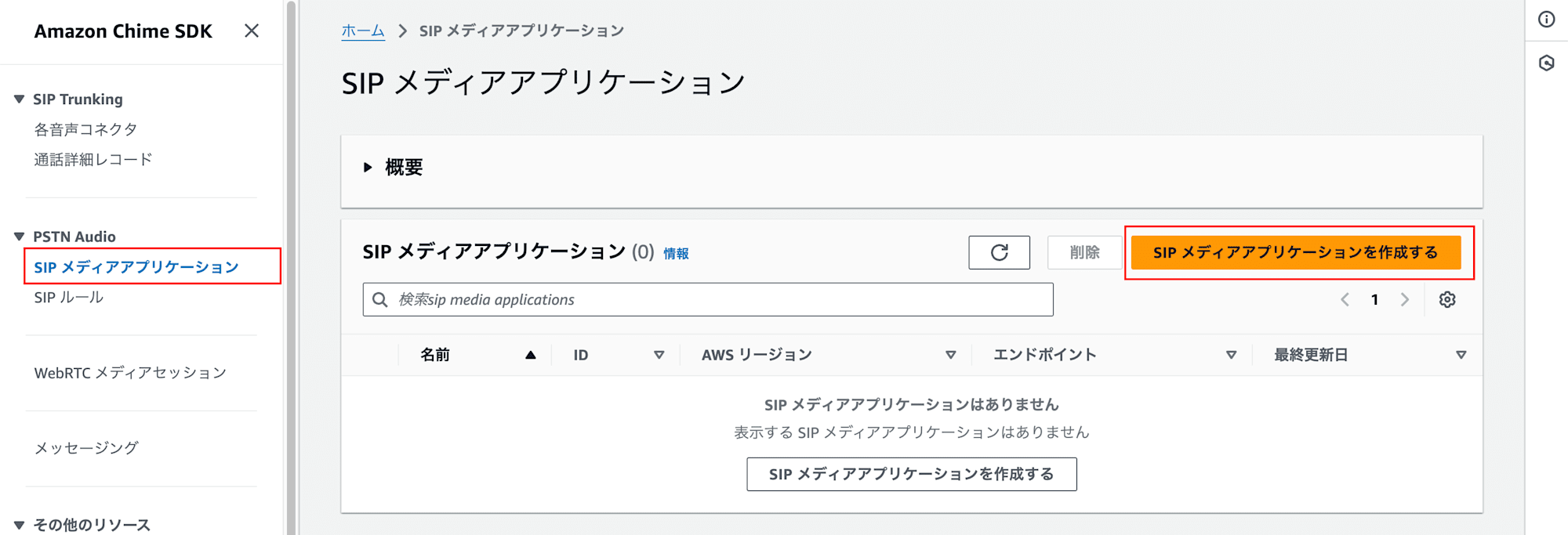Sort by AWS リージョン column arrow

tap(951, 355)
